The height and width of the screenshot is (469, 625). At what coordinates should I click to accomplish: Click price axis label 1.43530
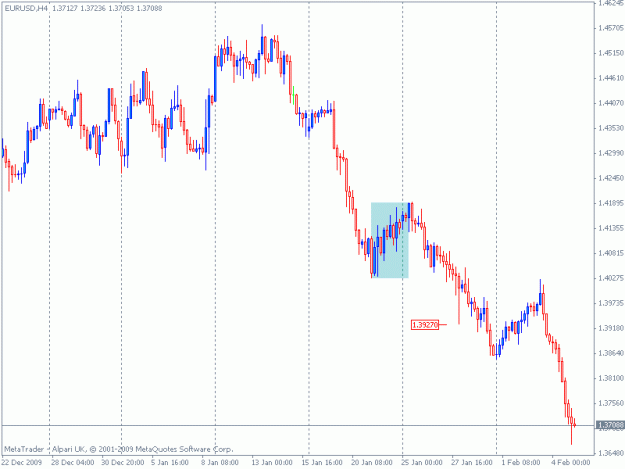[x=611, y=128]
